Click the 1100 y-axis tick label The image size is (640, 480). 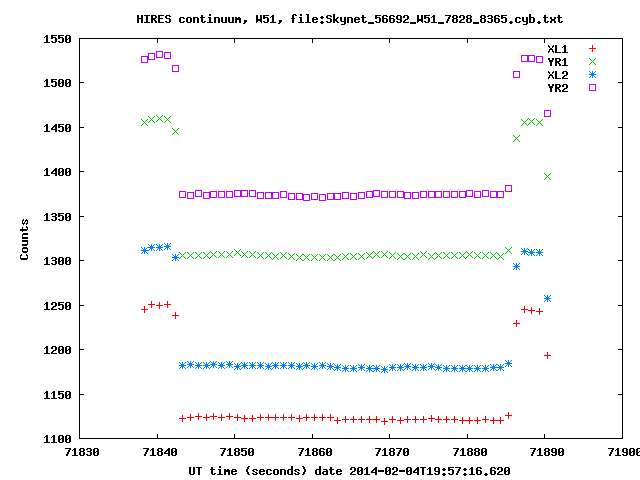pos(57,439)
